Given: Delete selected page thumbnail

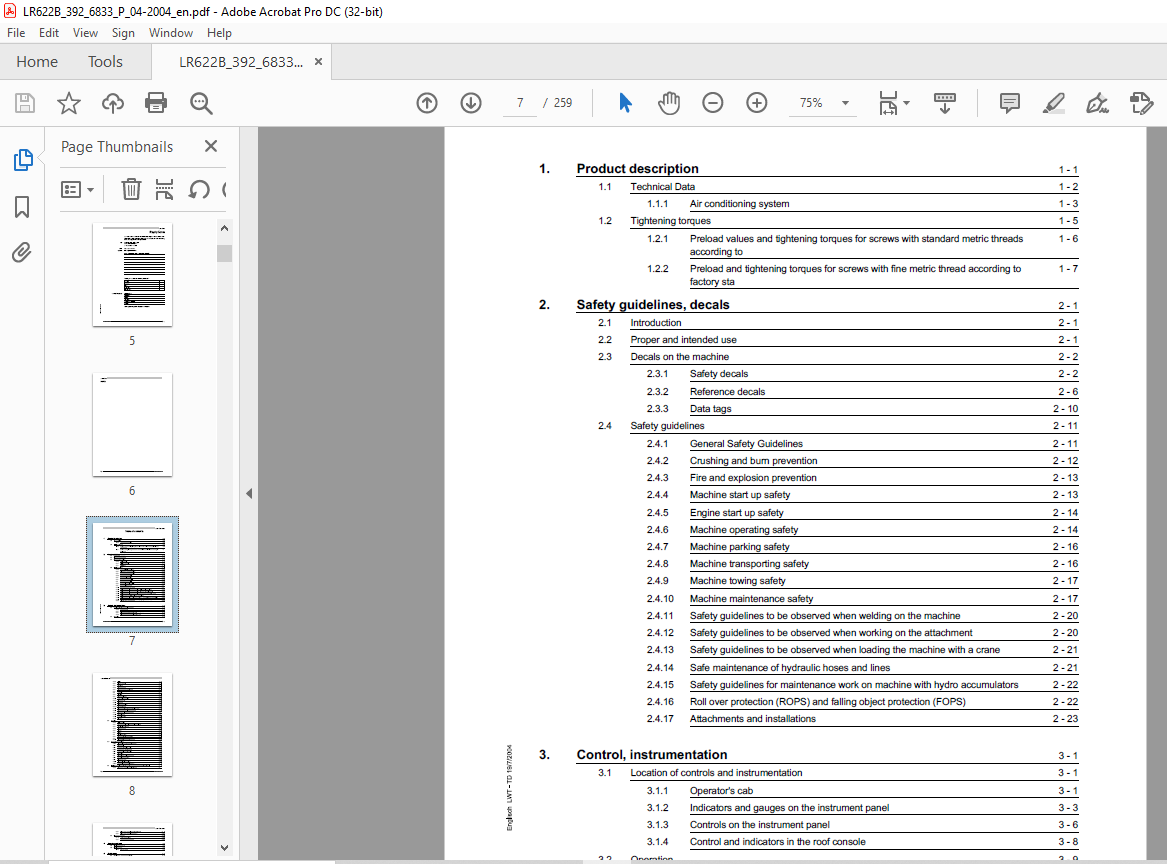Looking at the screenshot, I should [x=131, y=189].
